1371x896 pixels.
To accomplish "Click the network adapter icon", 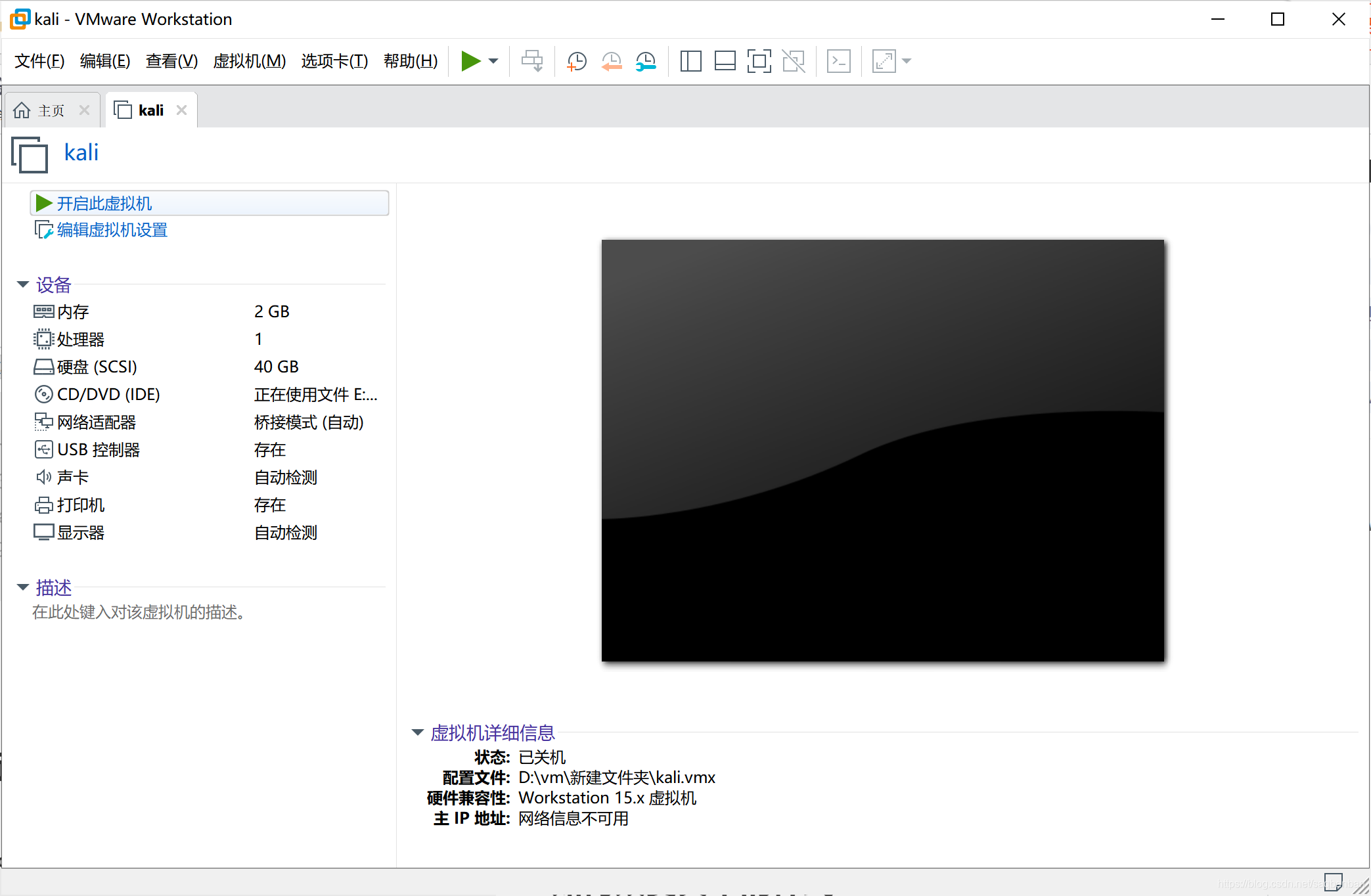I will point(43,422).
